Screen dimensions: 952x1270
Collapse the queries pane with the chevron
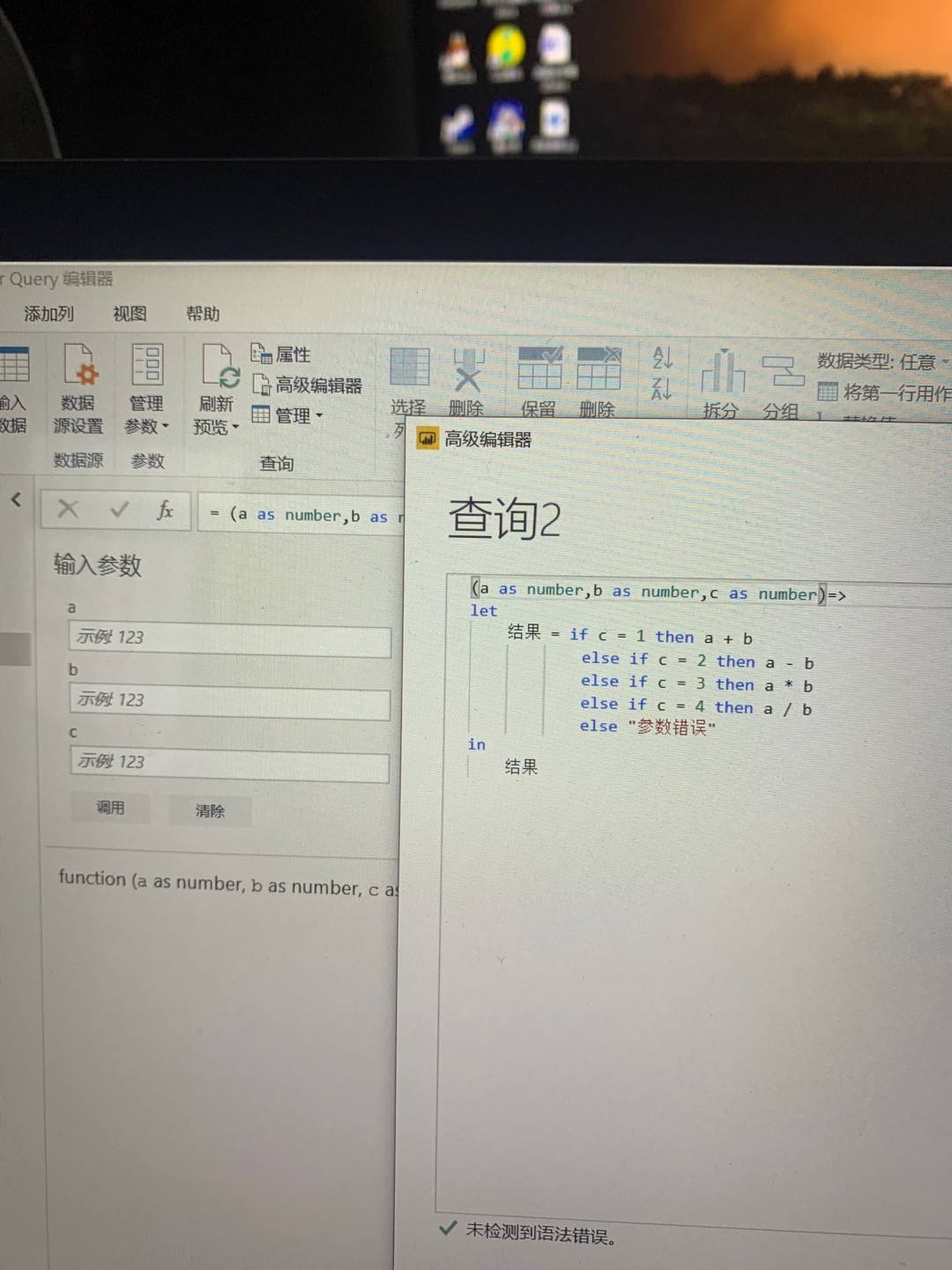(x=16, y=499)
